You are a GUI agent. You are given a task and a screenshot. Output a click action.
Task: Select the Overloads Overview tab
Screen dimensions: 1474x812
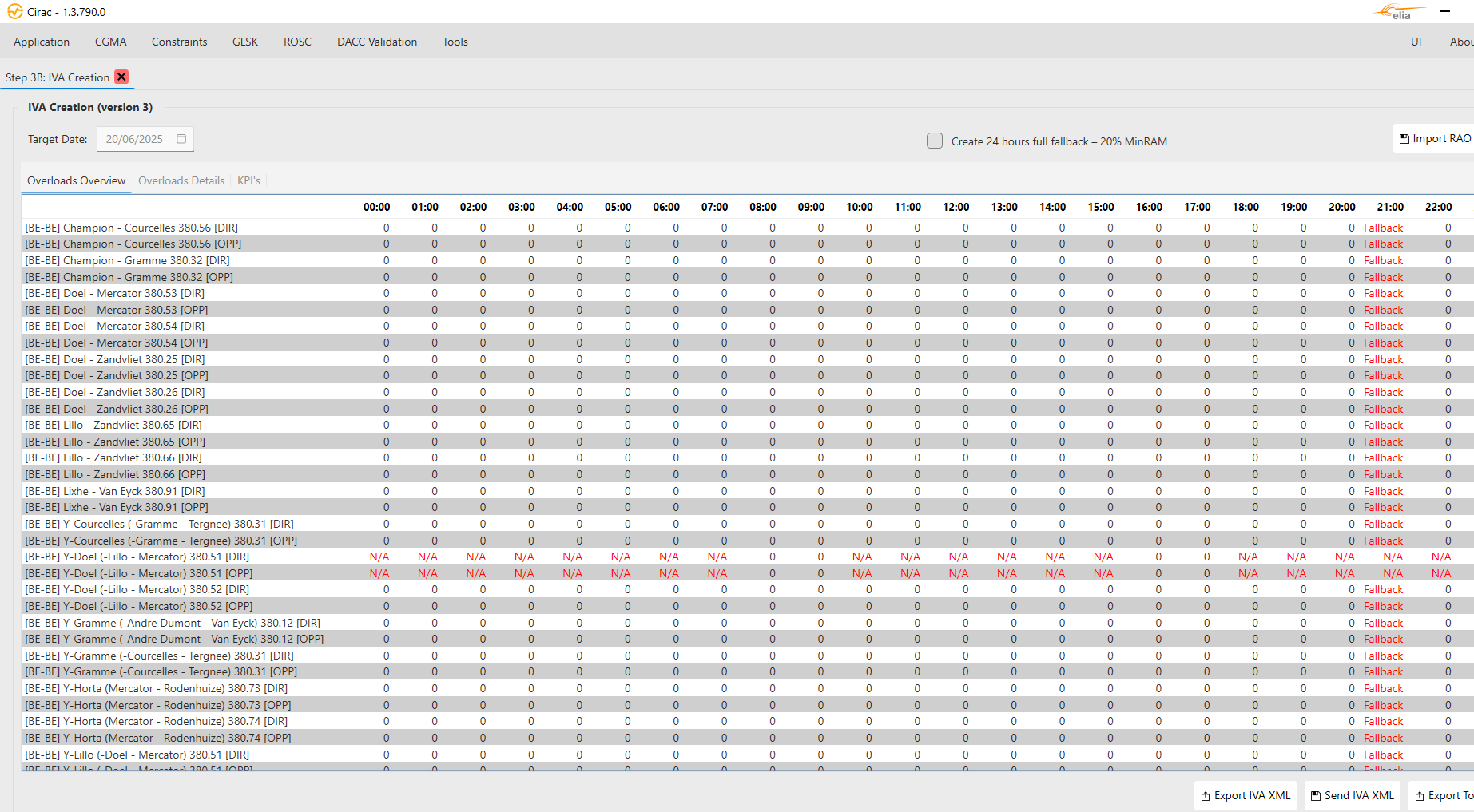[x=76, y=180]
